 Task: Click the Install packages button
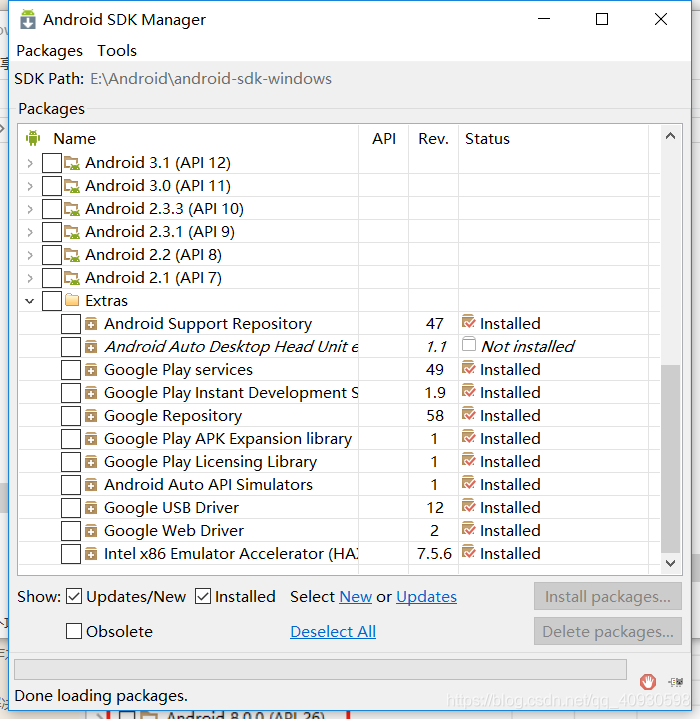607,596
